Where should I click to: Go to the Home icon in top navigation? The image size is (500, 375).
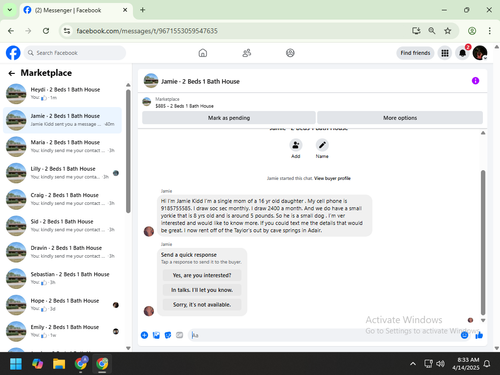pos(203,53)
